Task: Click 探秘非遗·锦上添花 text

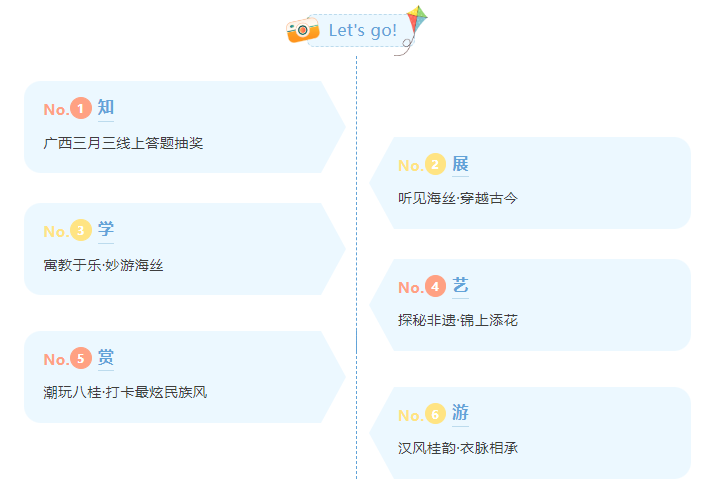Action: point(458,320)
